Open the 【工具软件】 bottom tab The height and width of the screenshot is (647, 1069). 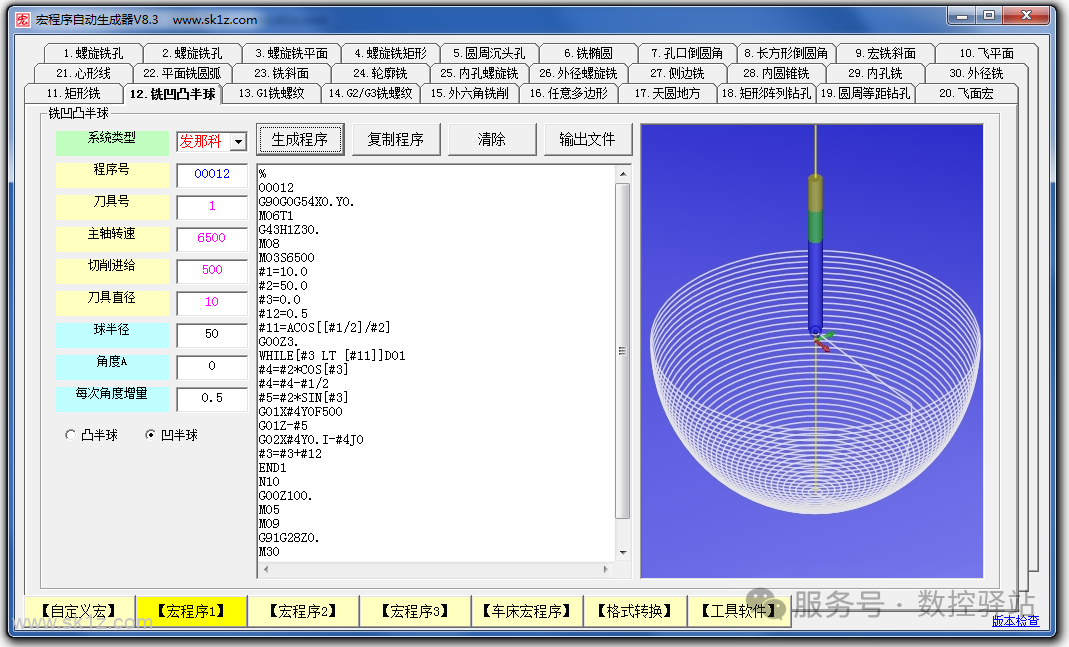(x=739, y=611)
